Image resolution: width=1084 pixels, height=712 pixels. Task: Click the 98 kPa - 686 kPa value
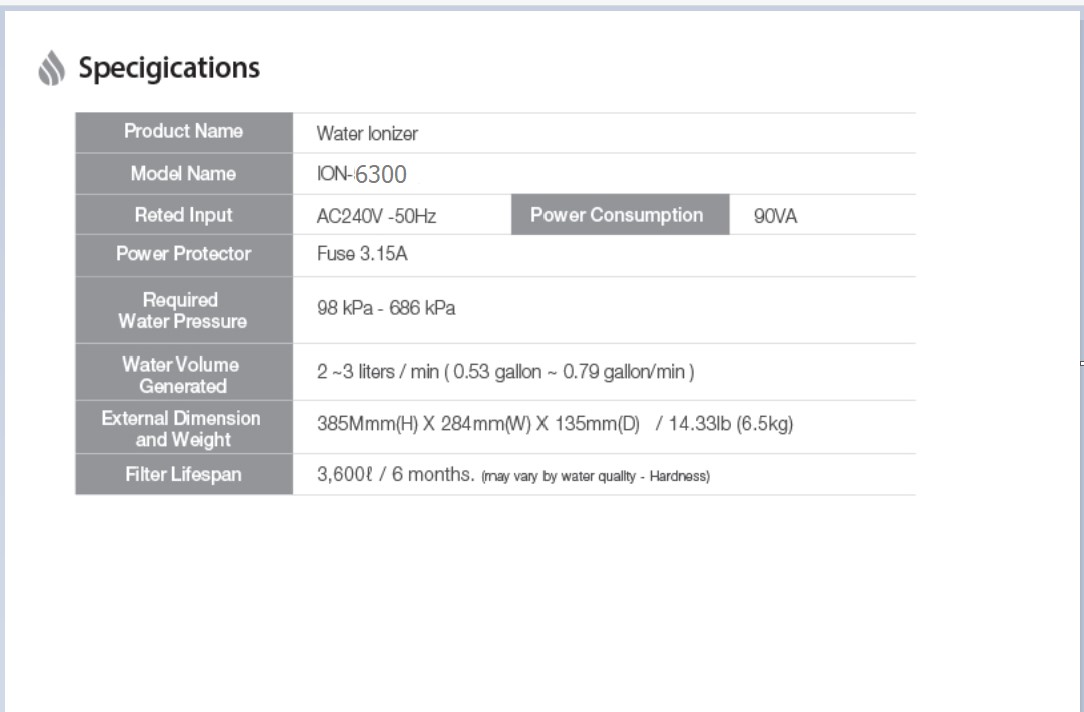point(386,308)
